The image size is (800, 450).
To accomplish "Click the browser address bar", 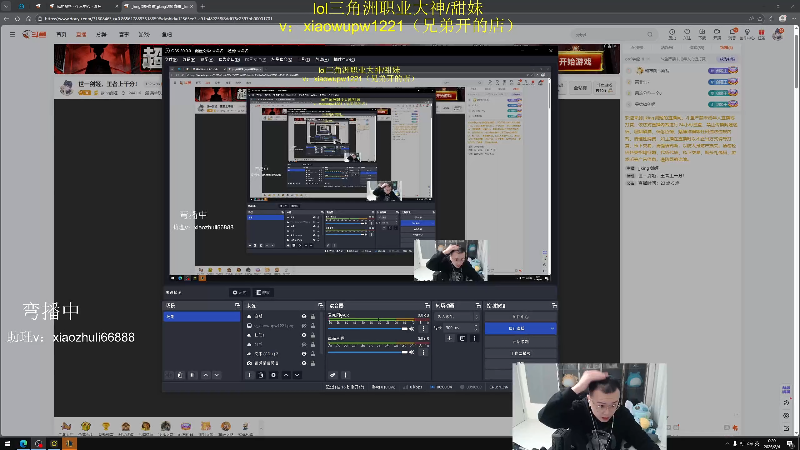I will pyautogui.click(x=388, y=19).
